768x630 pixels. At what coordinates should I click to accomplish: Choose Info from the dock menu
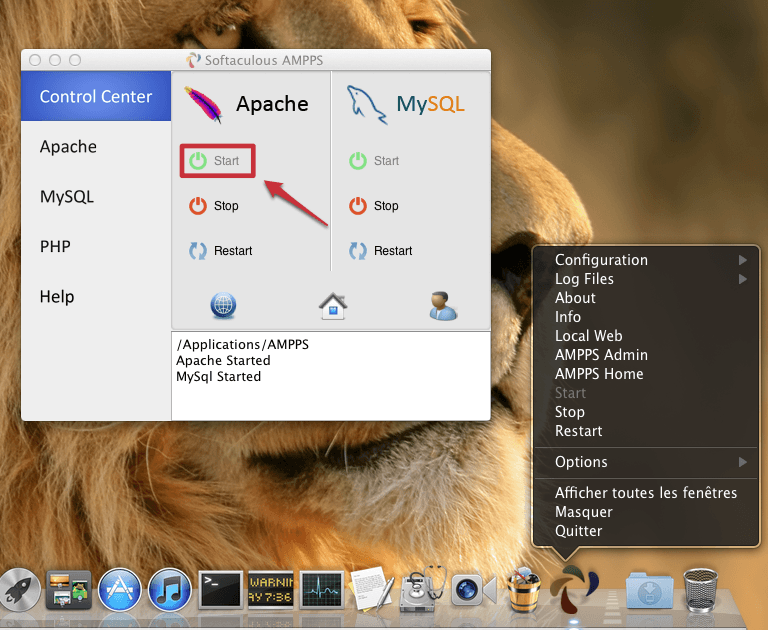point(646,317)
